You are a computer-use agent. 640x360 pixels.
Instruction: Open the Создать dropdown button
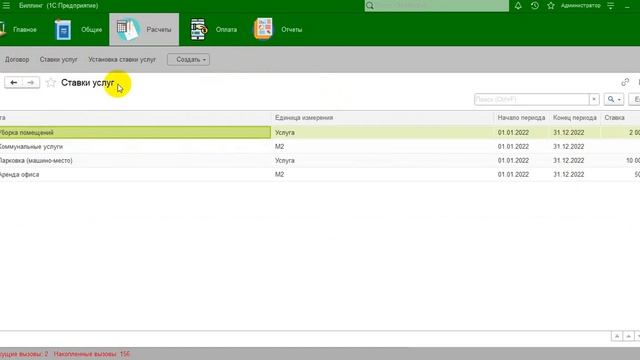[188, 60]
